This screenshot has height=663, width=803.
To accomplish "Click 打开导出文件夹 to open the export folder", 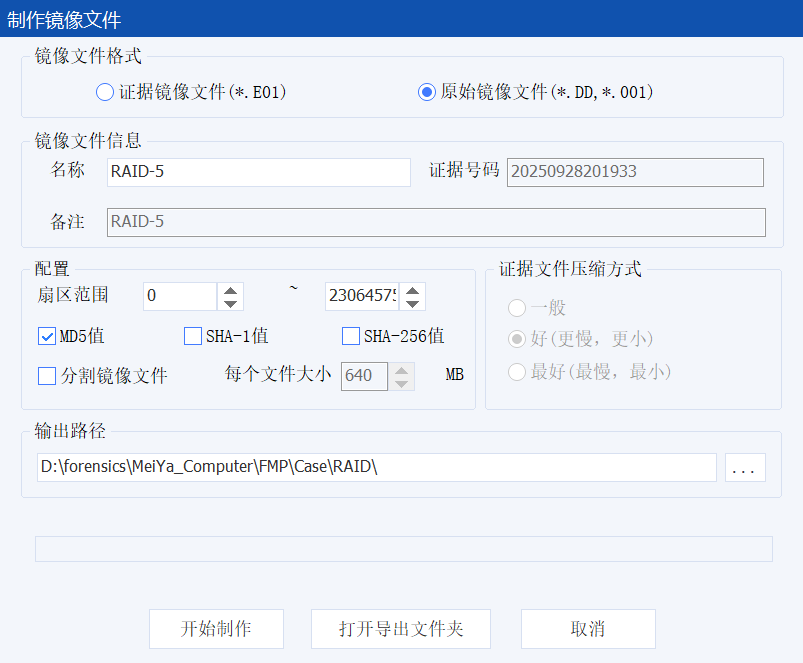I will click(401, 629).
